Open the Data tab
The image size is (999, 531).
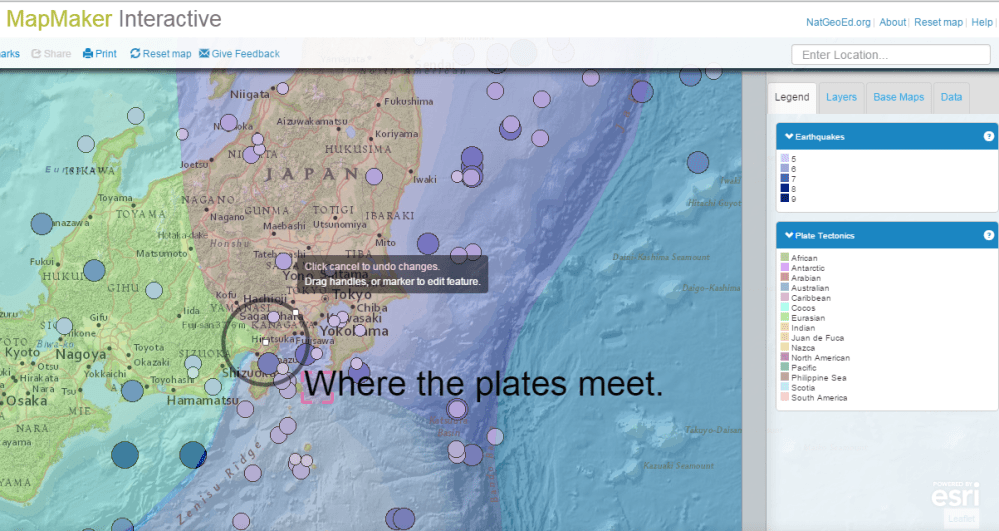pyautogui.click(x=951, y=97)
